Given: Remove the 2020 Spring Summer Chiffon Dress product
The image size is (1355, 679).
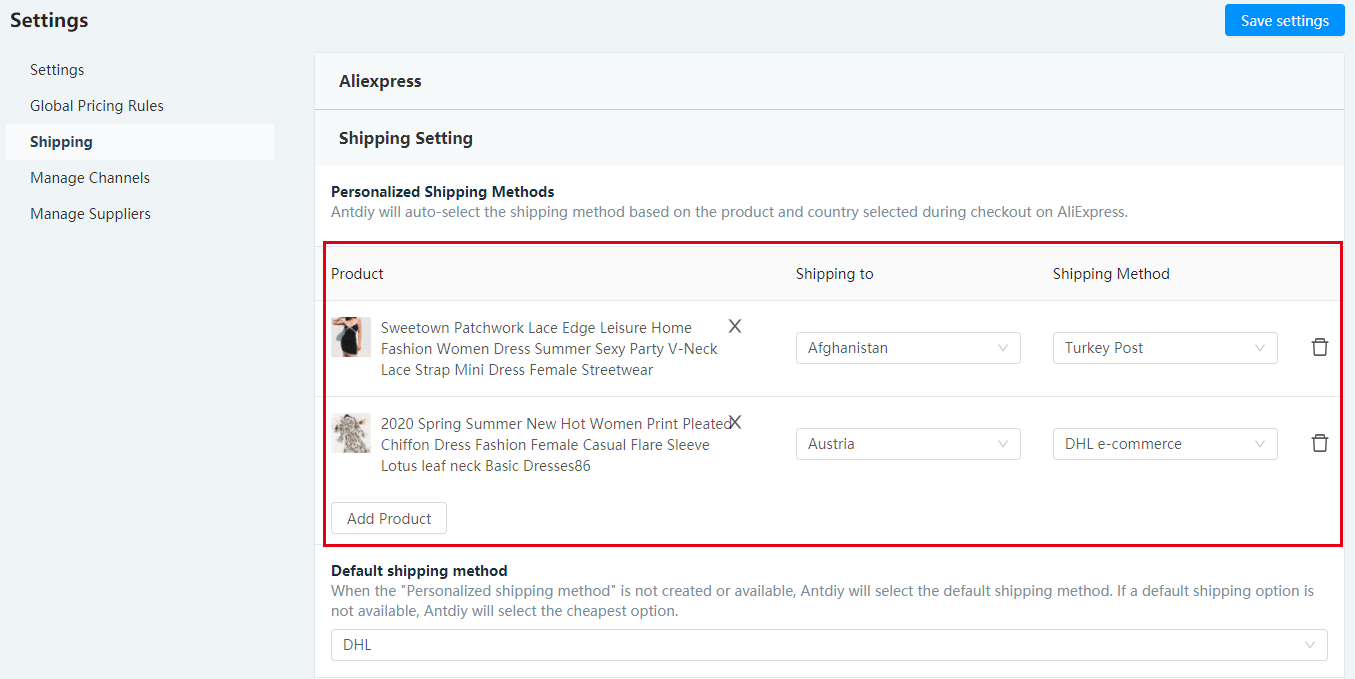Looking at the screenshot, I should [x=735, y=422].
